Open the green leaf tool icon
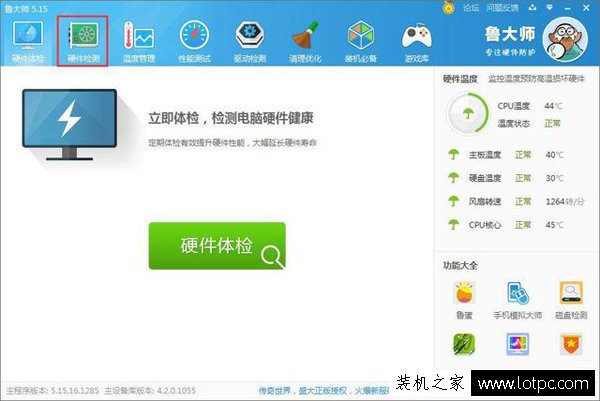Viewport: 600px width, 401px height. tap(464, 344)
